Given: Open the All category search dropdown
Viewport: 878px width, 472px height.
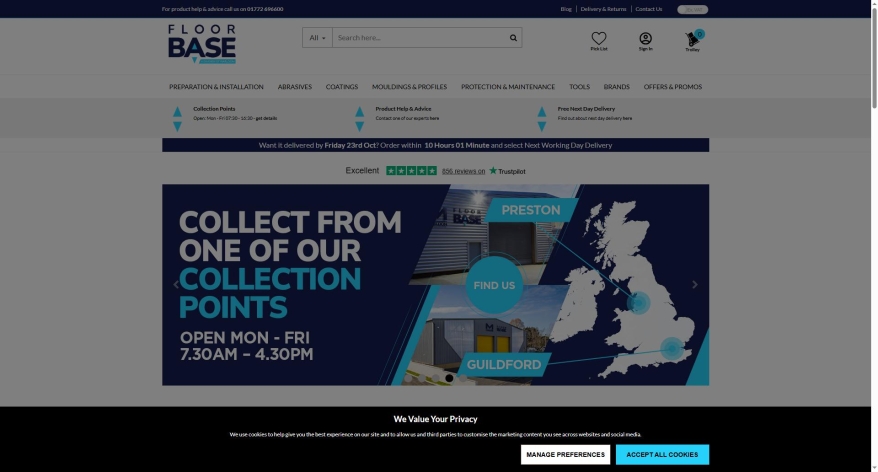Looking at the screenshot, I should pos(317,38).
